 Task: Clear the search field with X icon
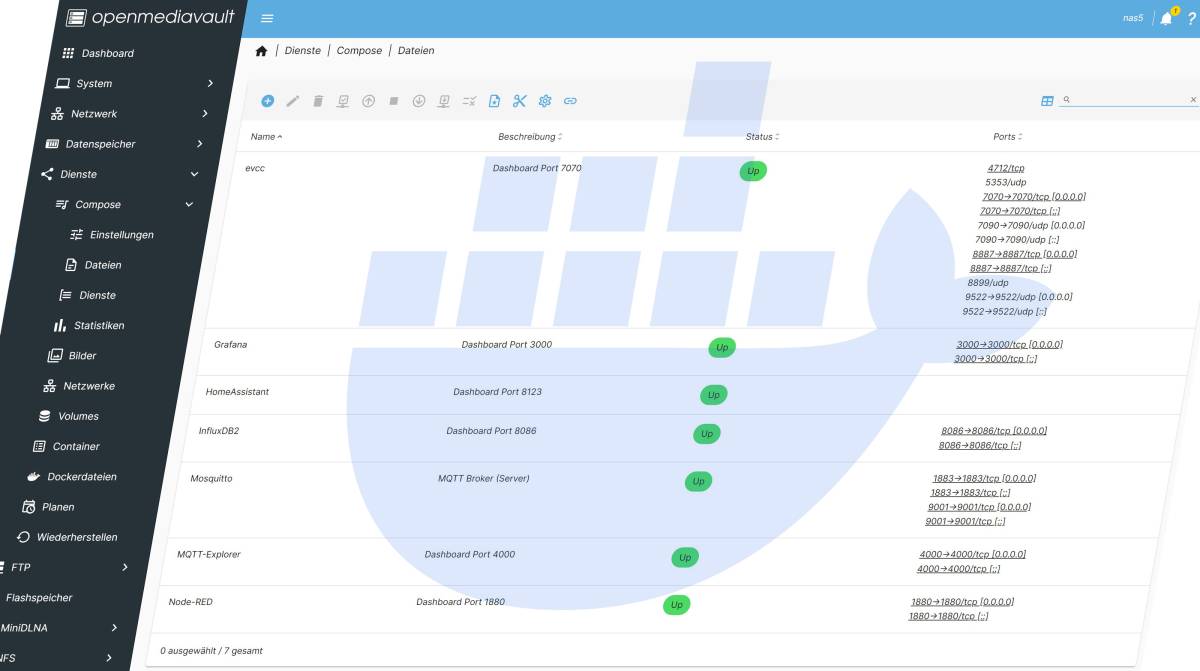coord(1193,100)
